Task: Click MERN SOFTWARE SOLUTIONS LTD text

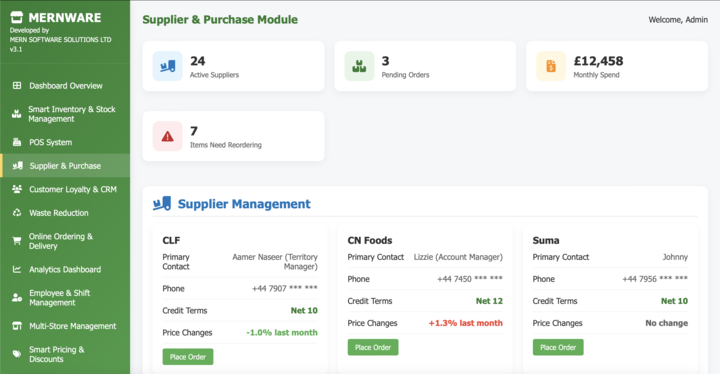Action: (60, 40)
